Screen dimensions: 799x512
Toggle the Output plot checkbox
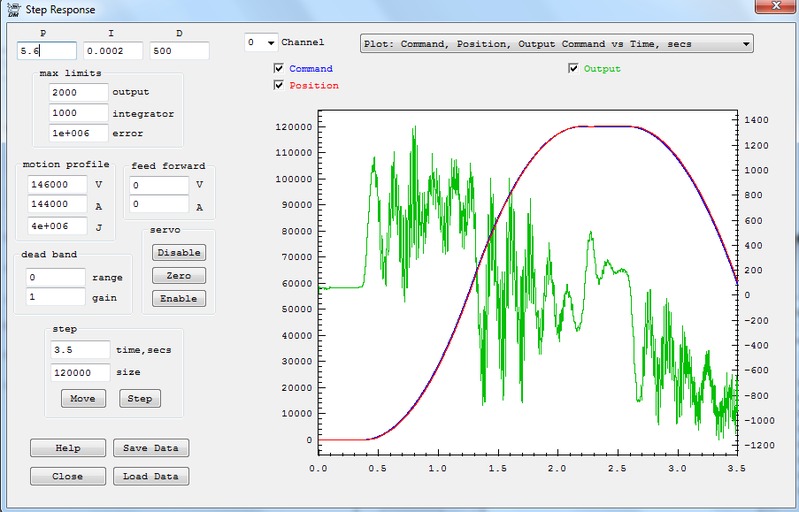pyautogui.click(x=573, y=69)
